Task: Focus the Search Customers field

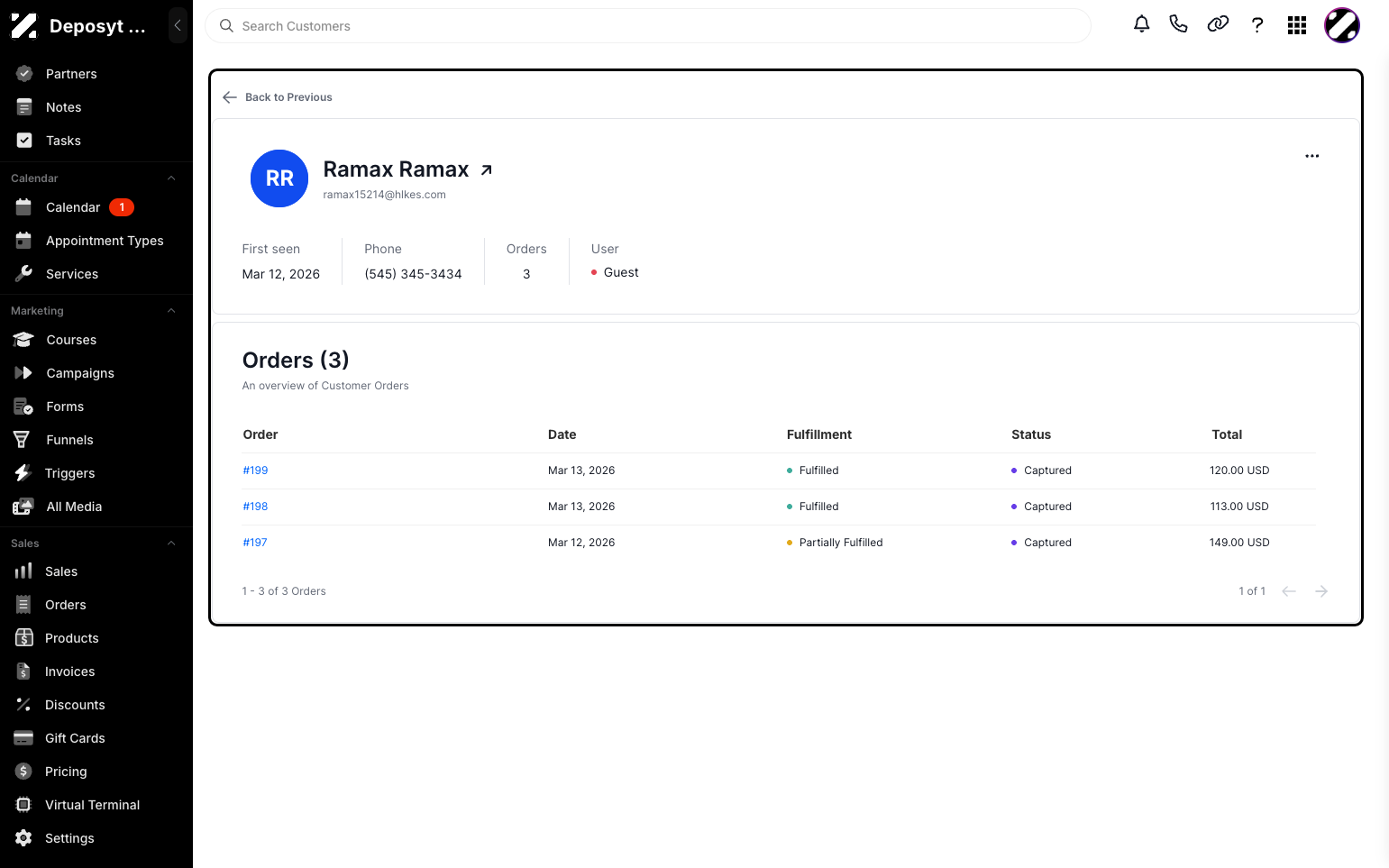Action: pos(648,26)
